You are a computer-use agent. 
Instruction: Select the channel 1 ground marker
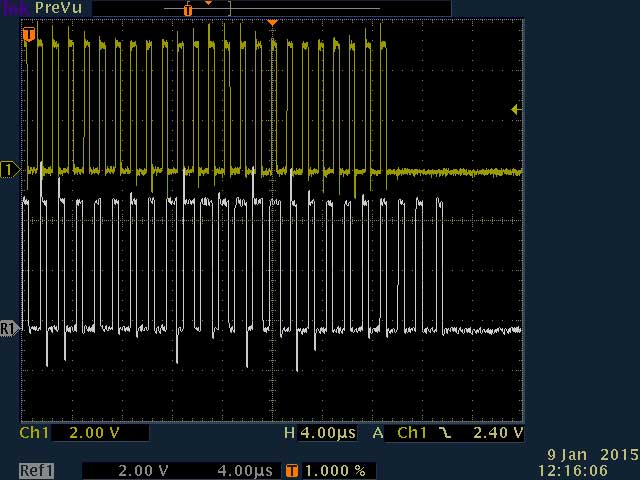coord(9,170)
